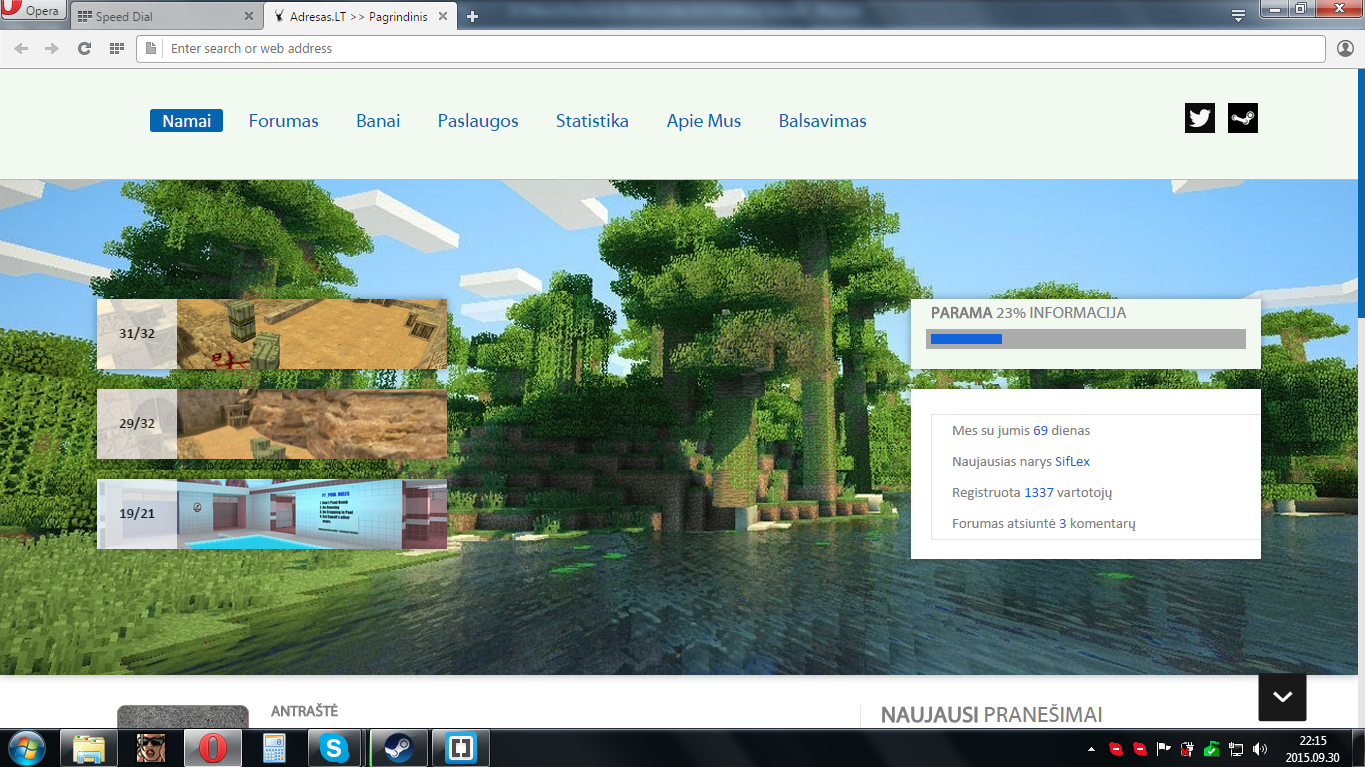Open the Steam group icon link

1242,118
